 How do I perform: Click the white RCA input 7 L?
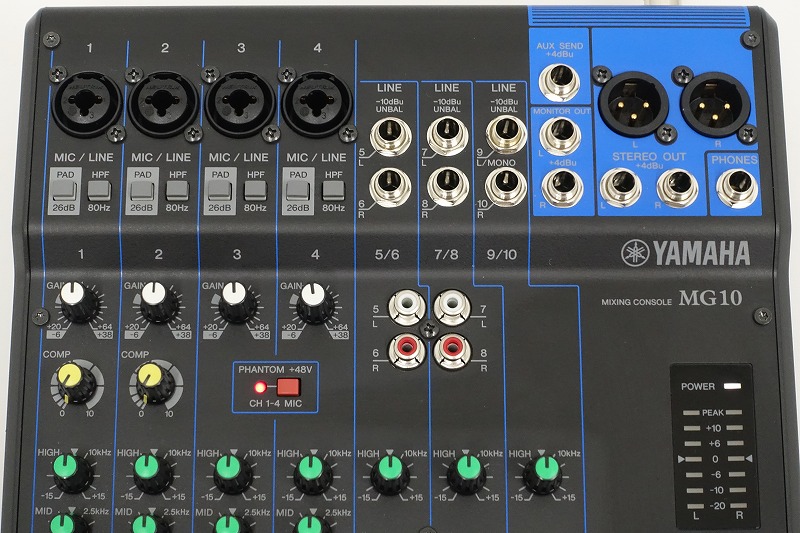[452, 307]
